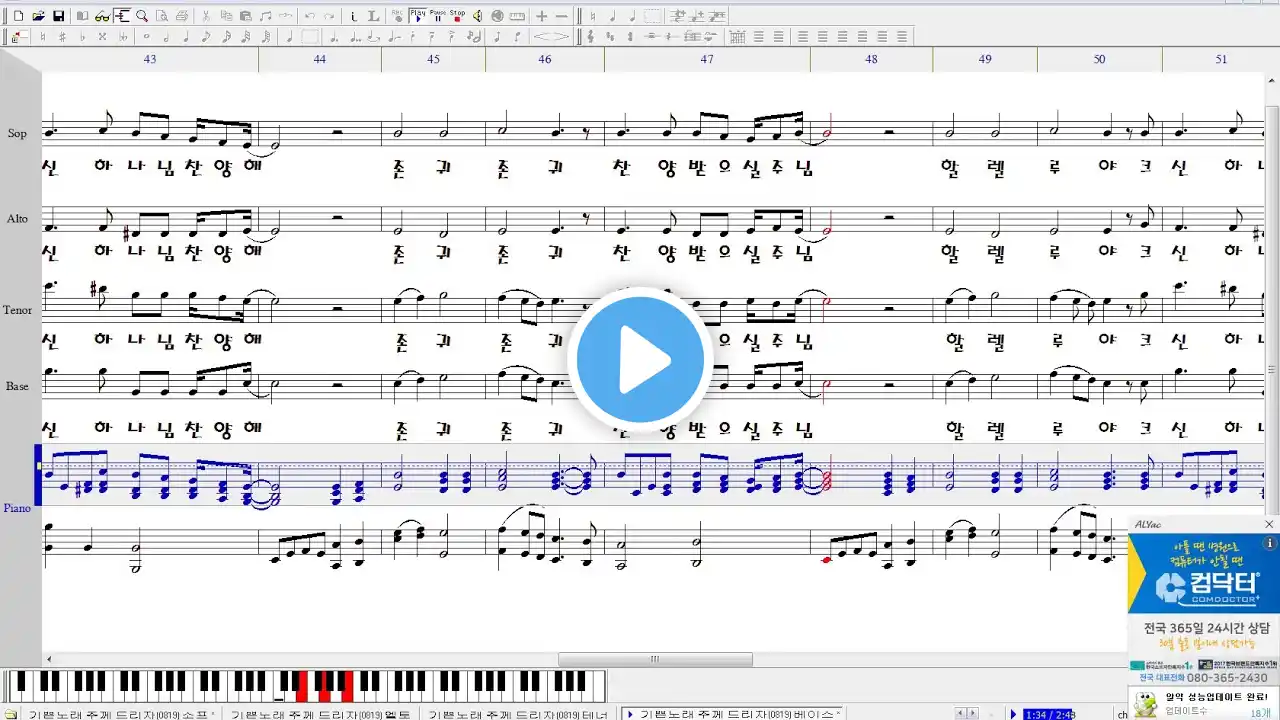
Task: Click the plus zoom-in icon
Action: click(x=541, y=16)
